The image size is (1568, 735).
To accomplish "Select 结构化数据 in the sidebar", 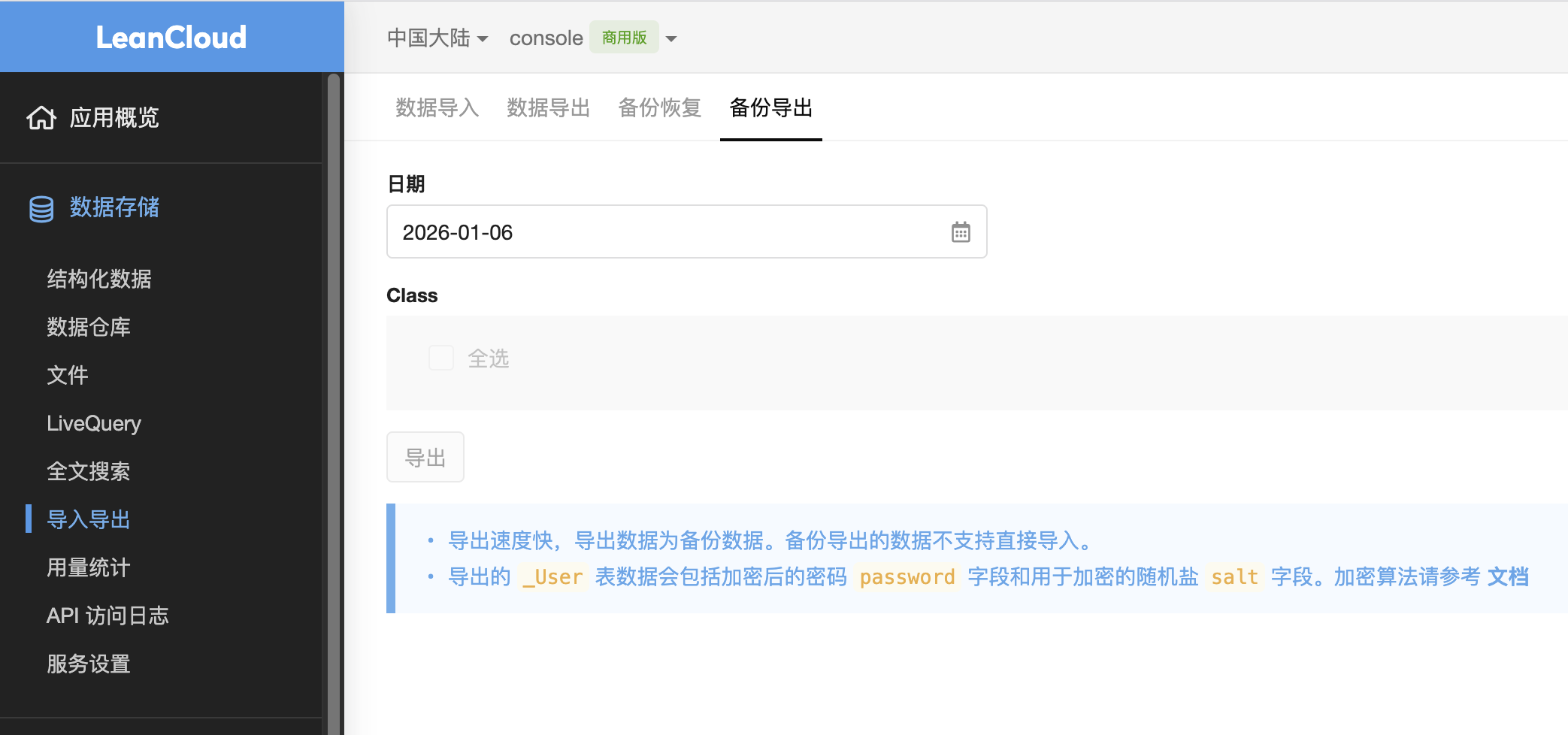I will (x=98, y=279).
